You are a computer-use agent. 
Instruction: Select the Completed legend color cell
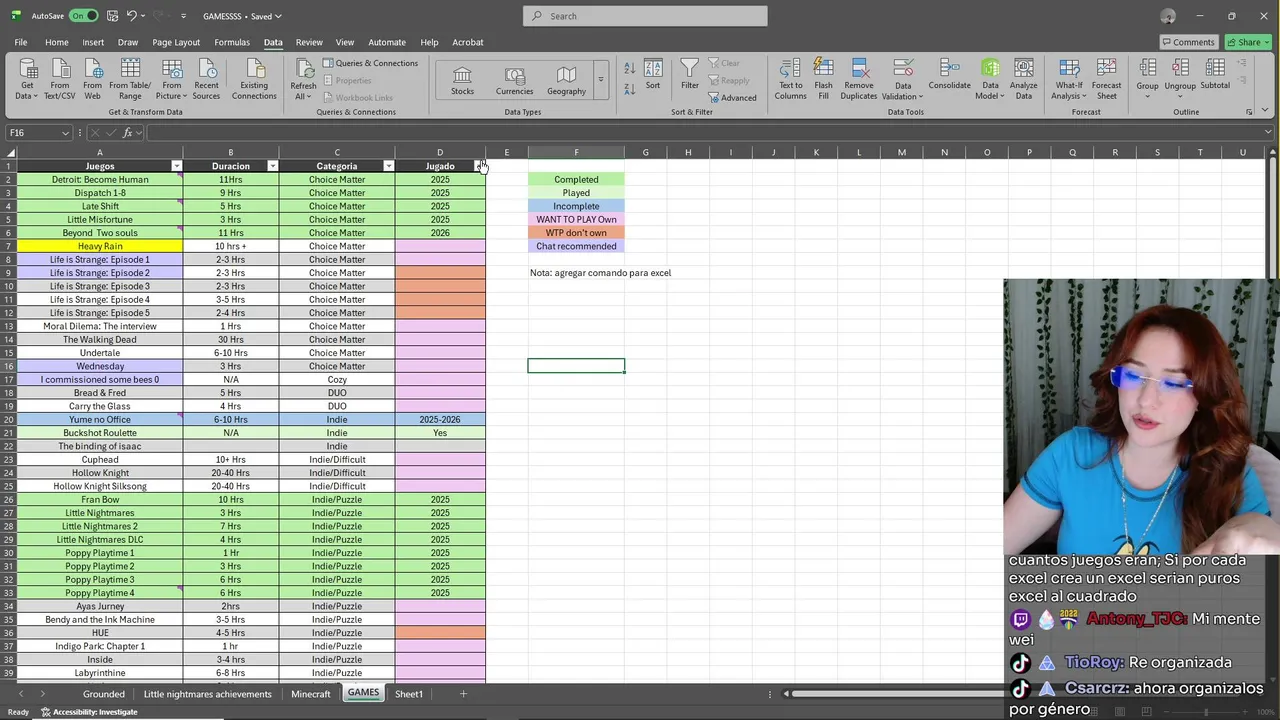click(576, 180)
